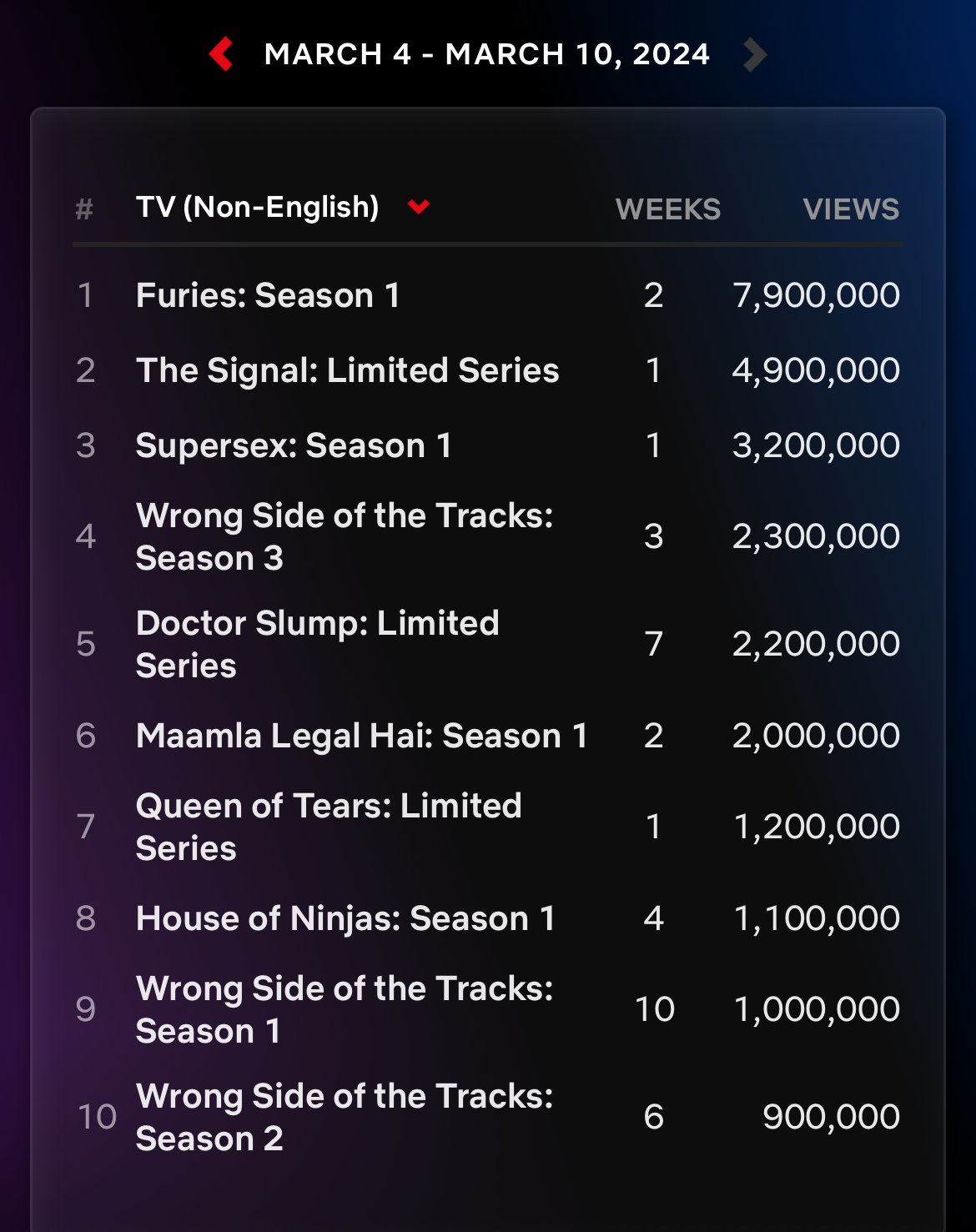Open Wrong Side of the Tracks: Season 3
The height and width of the screenshot is (1232, 976).
point(344,536)
